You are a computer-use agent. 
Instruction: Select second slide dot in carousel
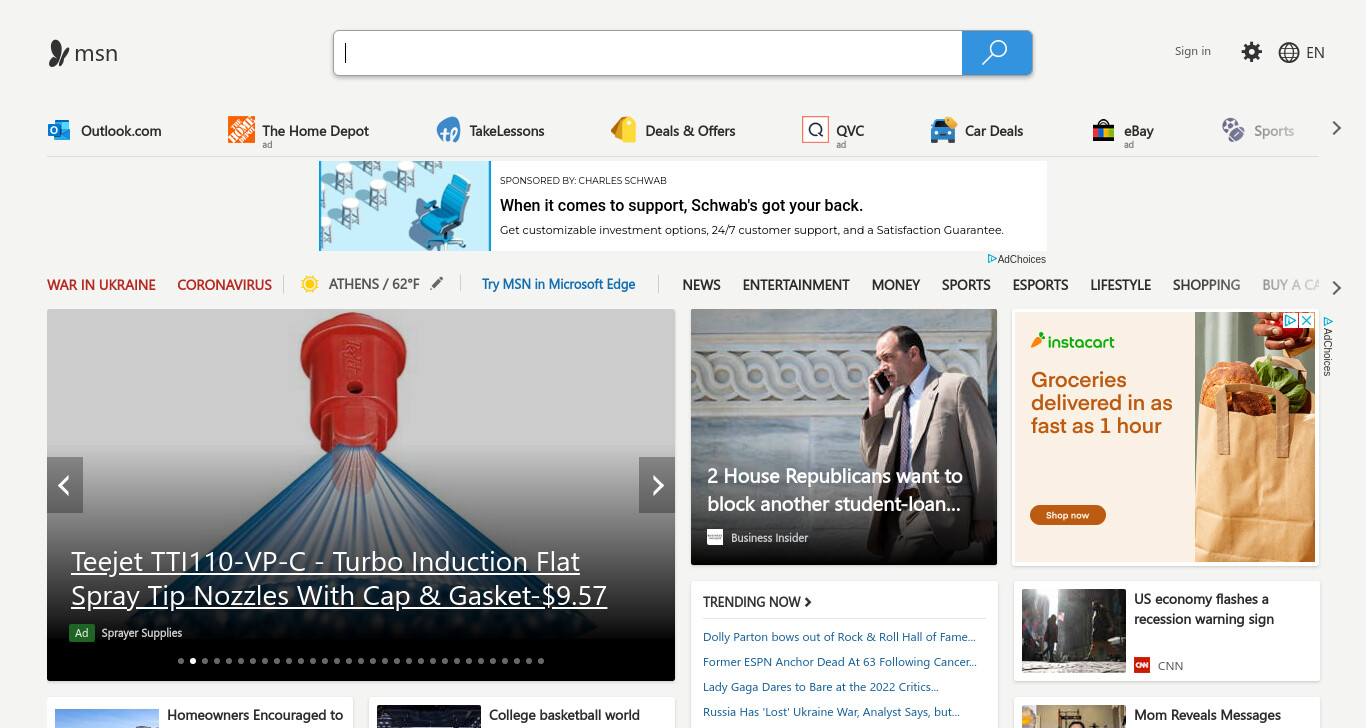point(193,661)
